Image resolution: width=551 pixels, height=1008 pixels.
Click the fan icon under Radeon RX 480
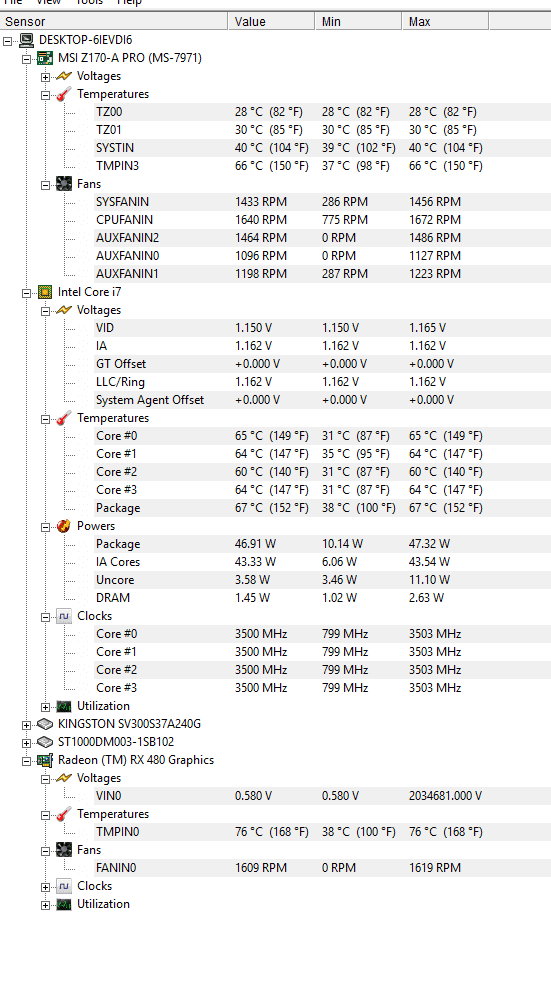(x=64, y=850)
